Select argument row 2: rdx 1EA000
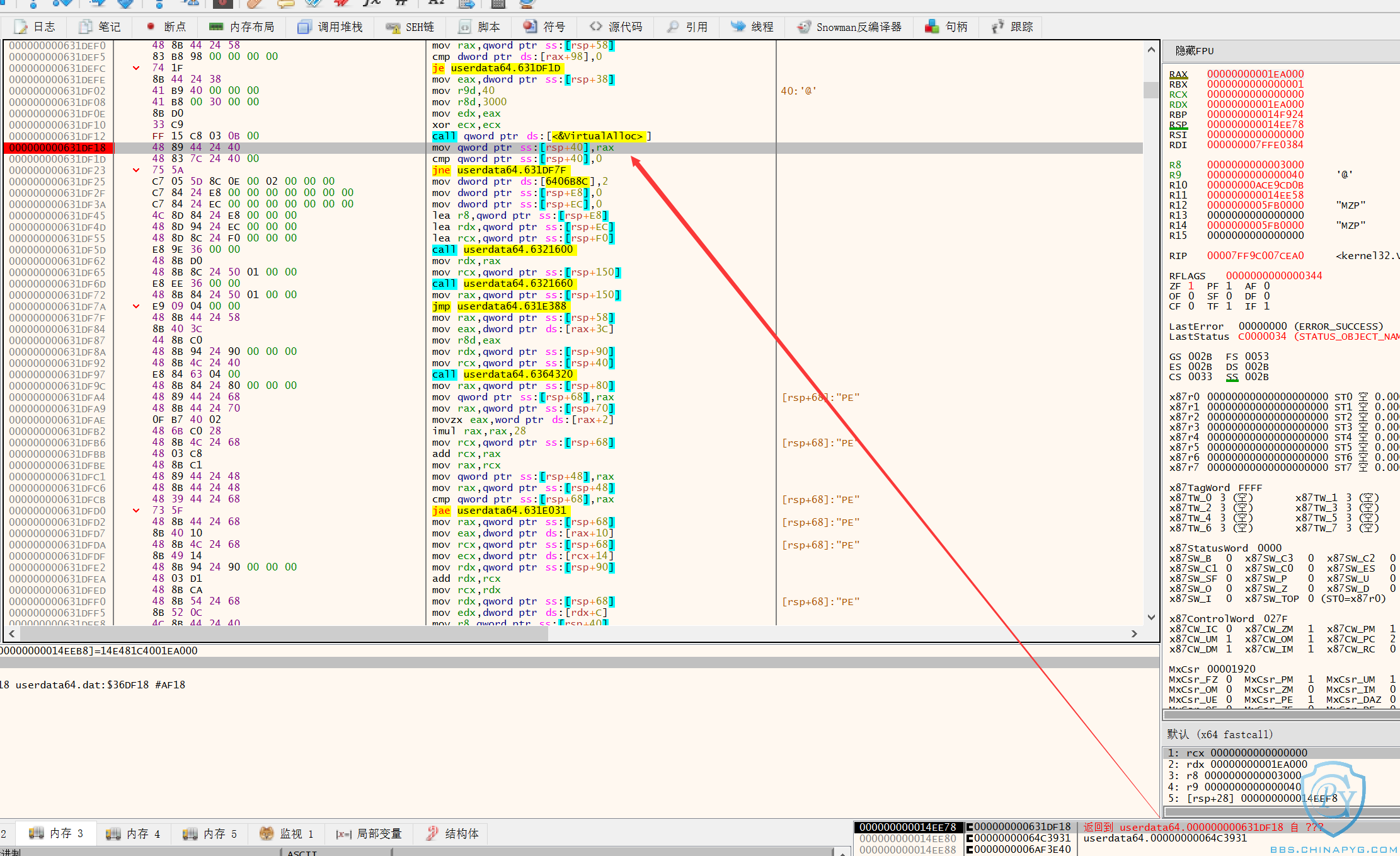Viewport: 1400px width, 856px height. (x=1281, y=764)
